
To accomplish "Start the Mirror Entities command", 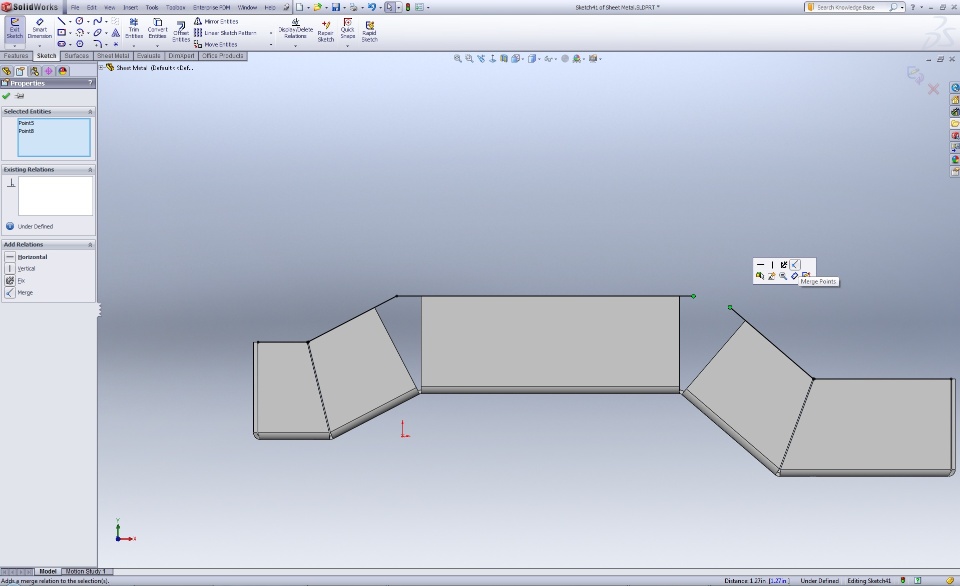I will [x=216, y=21].
